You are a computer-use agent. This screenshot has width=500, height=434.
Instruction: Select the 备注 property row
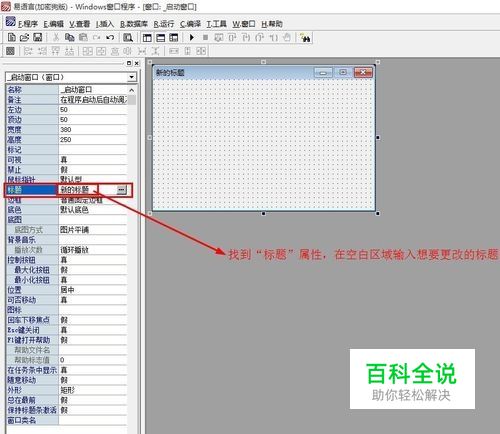[x=66, y=100]
